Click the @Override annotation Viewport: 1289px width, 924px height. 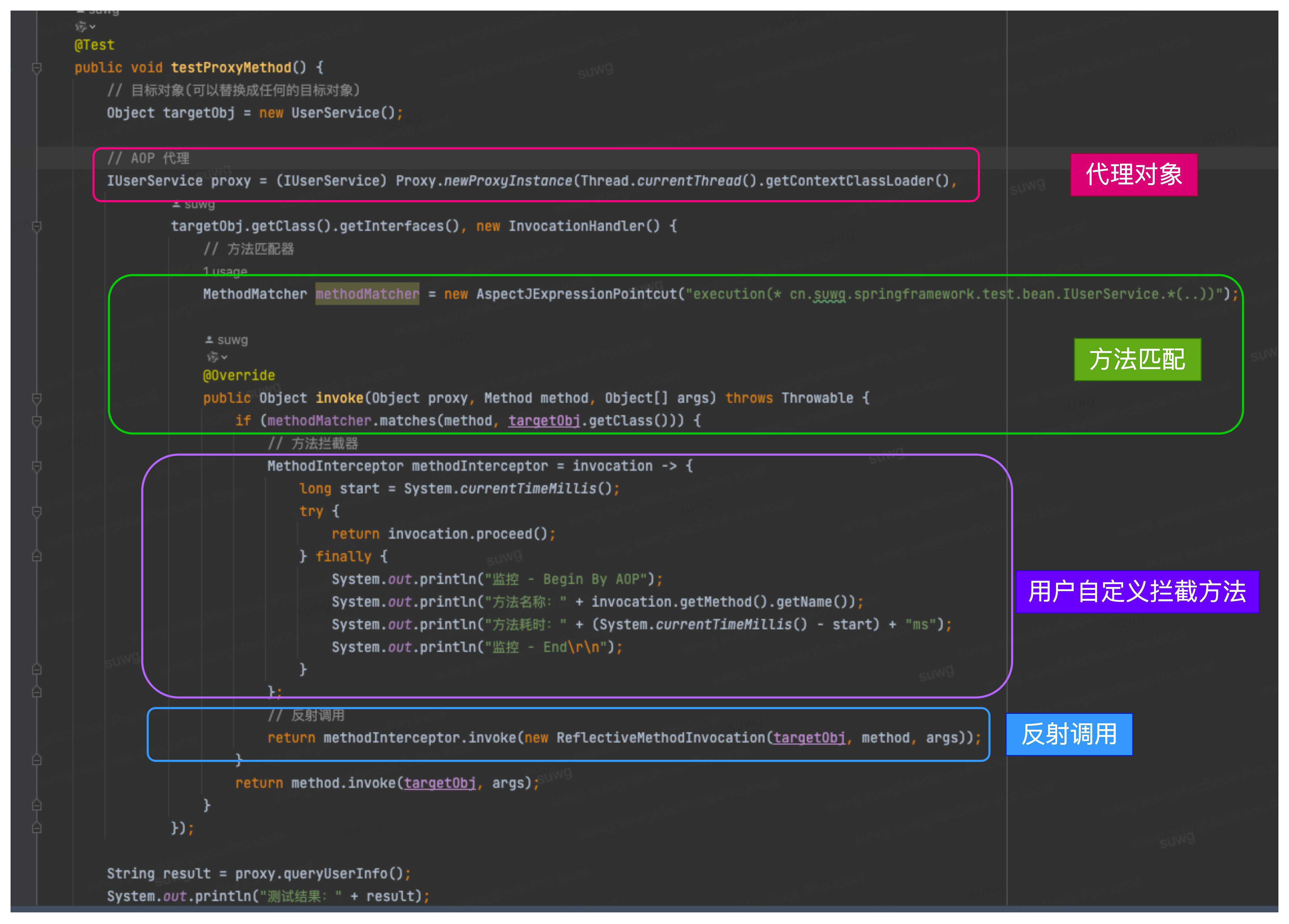coord(239,375)
